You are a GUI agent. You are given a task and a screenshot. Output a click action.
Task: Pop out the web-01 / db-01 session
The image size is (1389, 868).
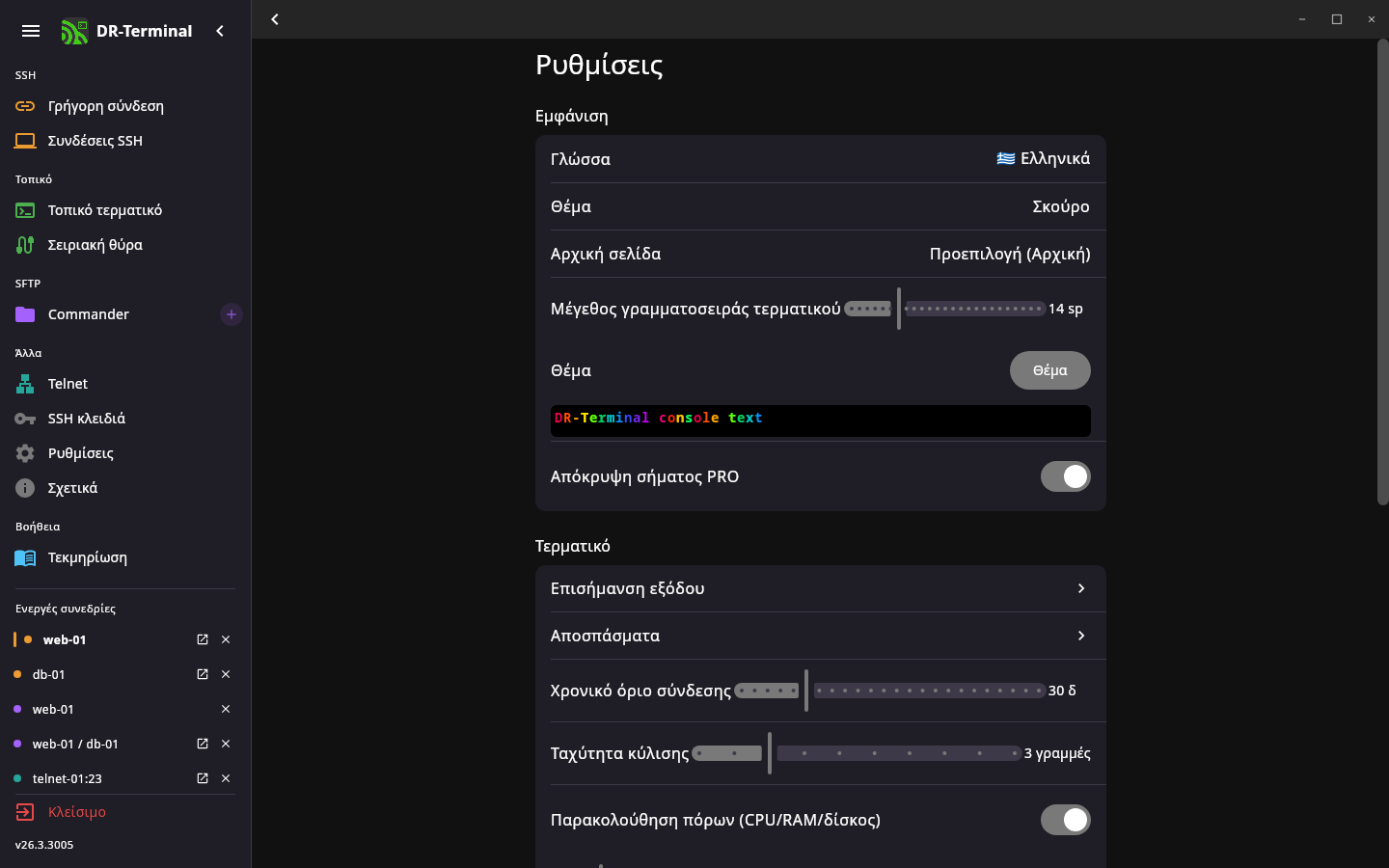[x=203, y=744]
